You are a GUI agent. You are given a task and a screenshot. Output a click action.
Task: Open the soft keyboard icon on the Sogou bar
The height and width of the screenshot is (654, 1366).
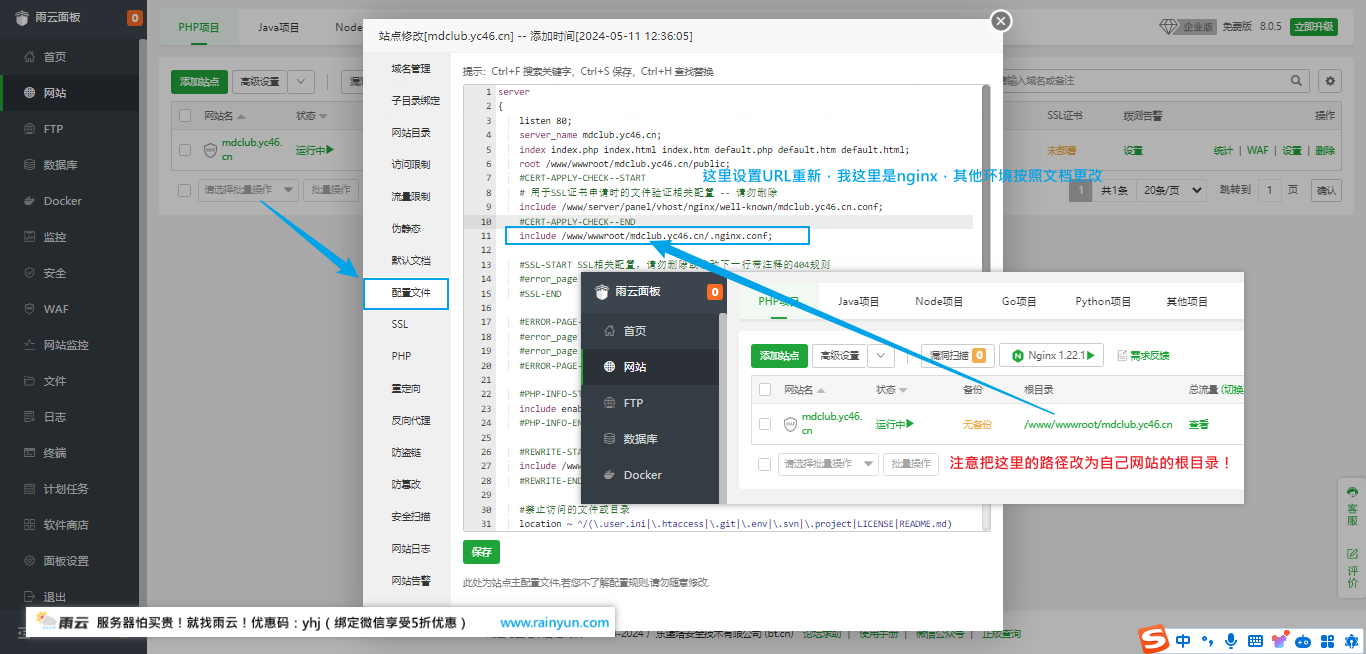tap(1254, 640)
